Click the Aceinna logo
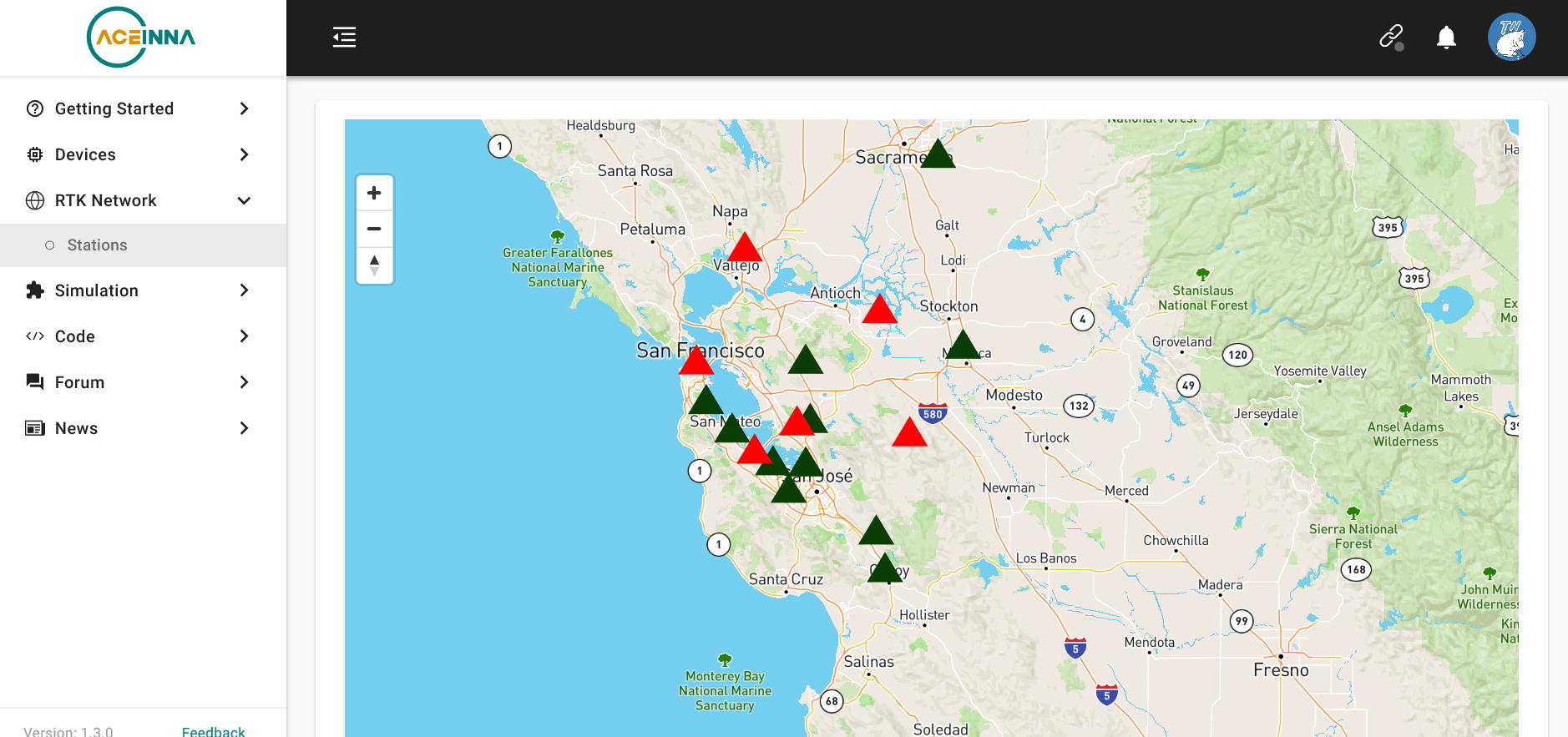The height and width of the screenshot is (737, 1568). [x=141, y=38]
